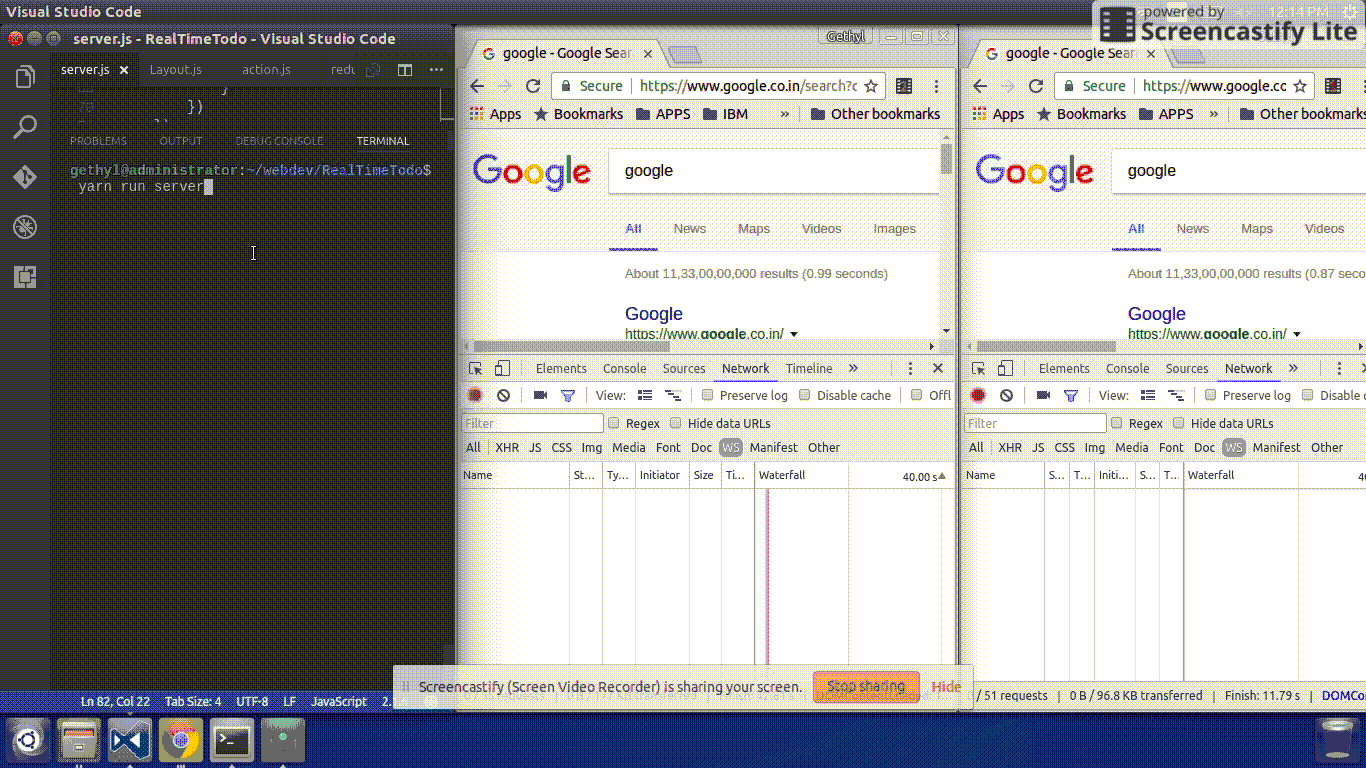Expand more DevTools tabs in left DevTools
This screenshot has height=768, width=1366.
tap(853, 369)
